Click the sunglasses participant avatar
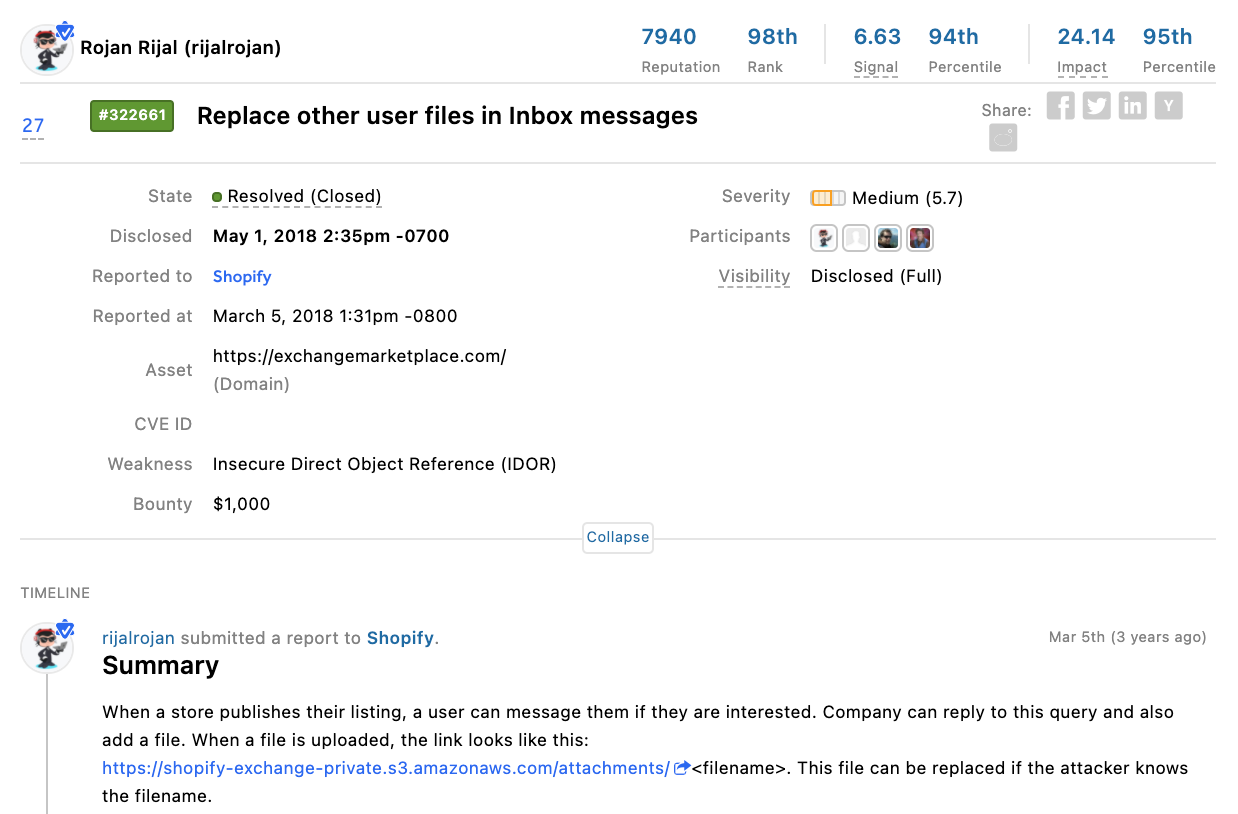This screenshot has width=1238, height=814. 887,237
